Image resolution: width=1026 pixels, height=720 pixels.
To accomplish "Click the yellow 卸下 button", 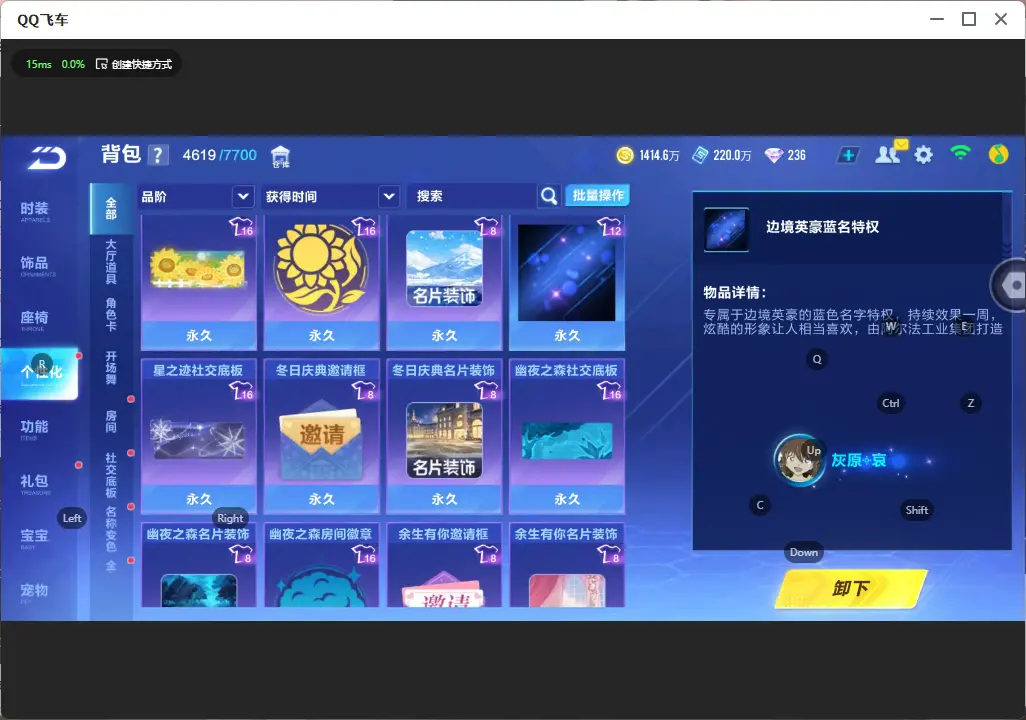I will click(x=850, y=588).
